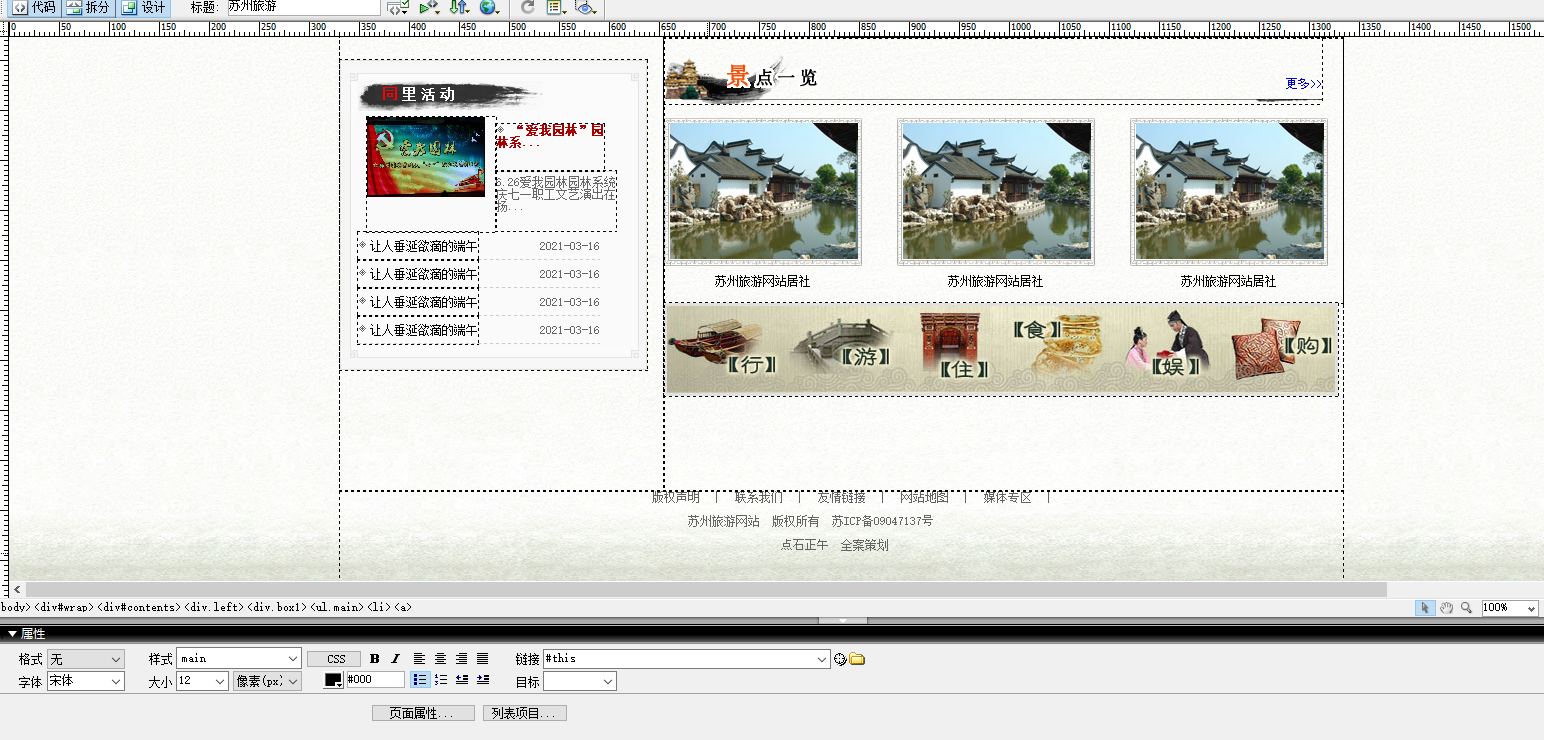Edit the #000 color value field

tap(375, 680)
